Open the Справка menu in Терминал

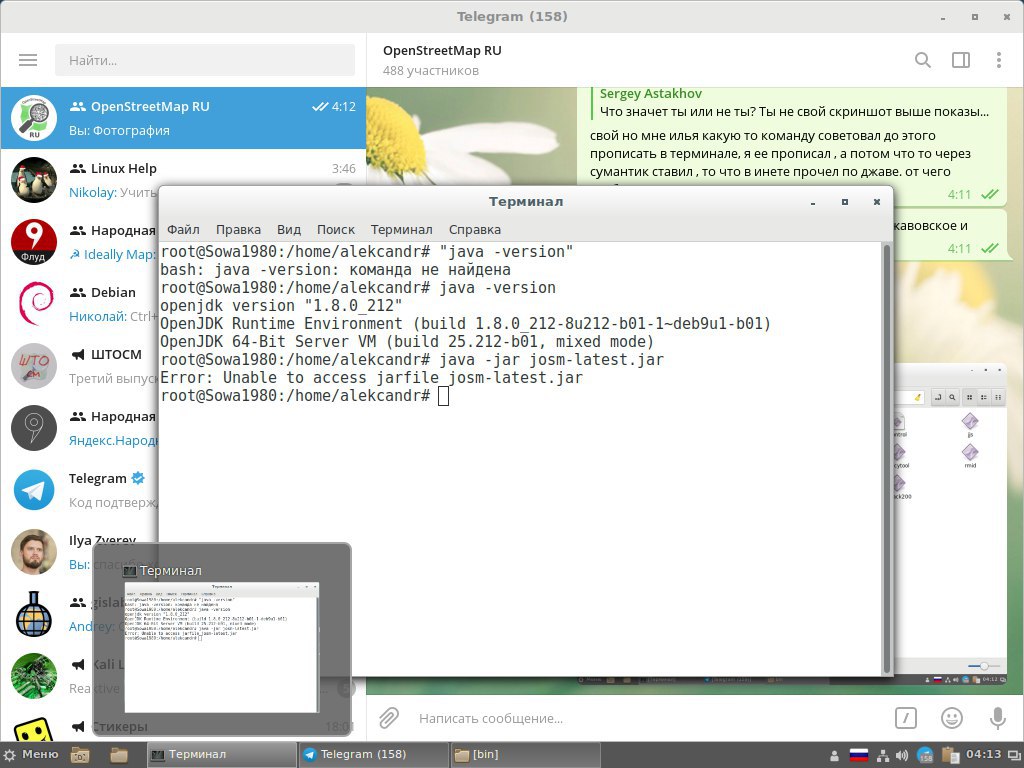[x=475, y=229]
